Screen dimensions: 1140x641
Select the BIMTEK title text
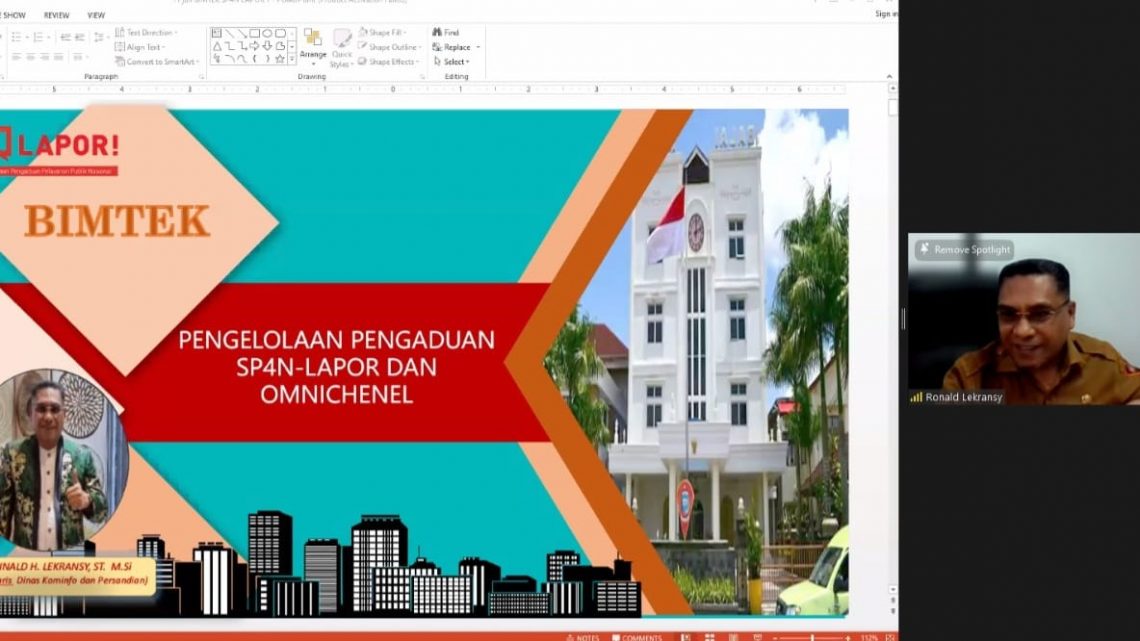click(117, 221)
